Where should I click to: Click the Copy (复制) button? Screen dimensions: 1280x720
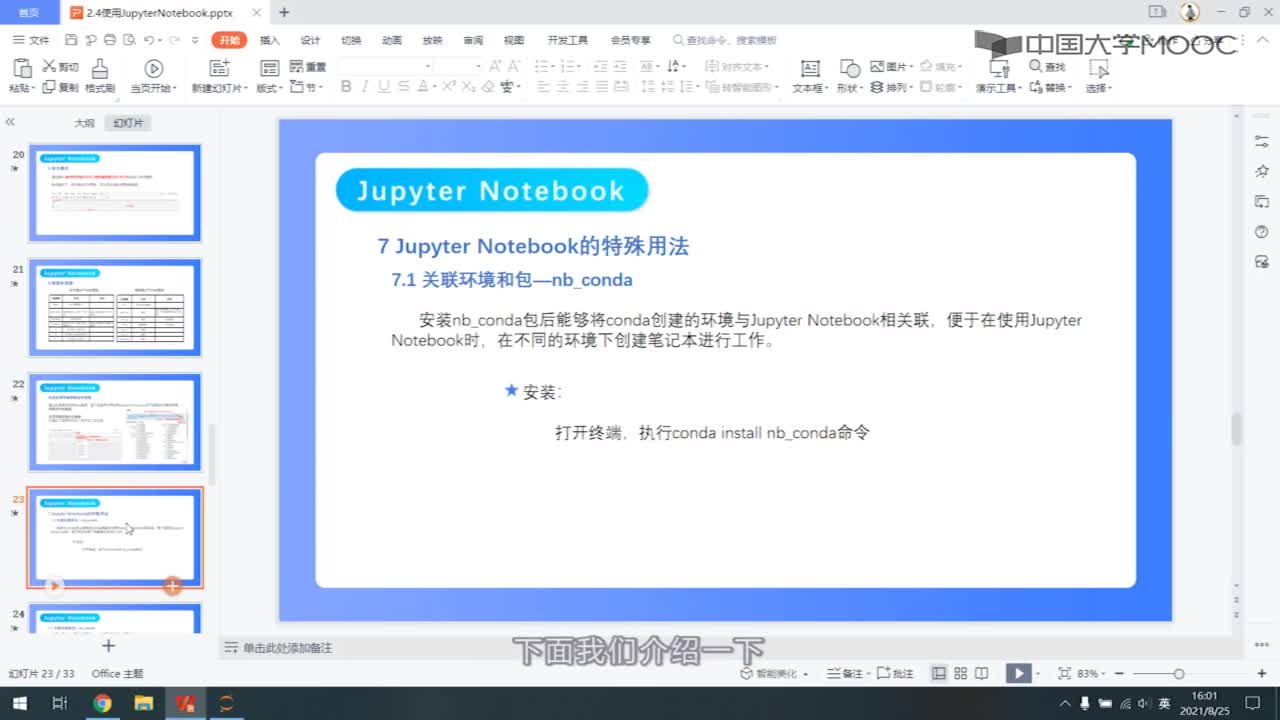coord(60,88)
